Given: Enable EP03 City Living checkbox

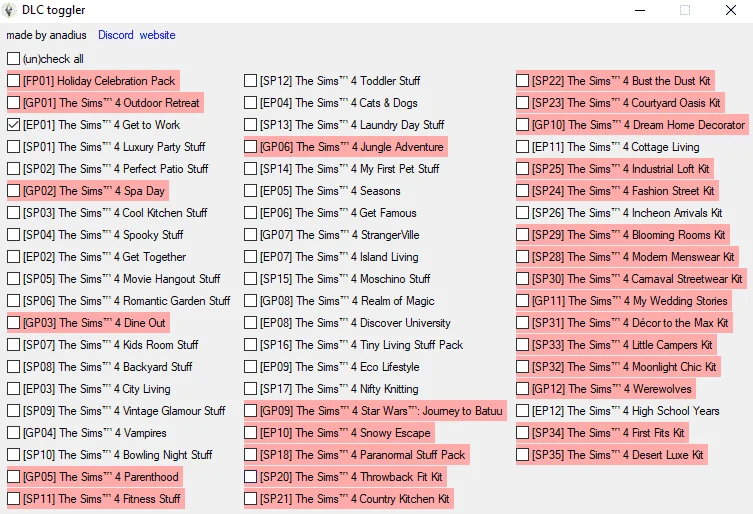Looking at the screenshot, I should click(x=13, y=389).
